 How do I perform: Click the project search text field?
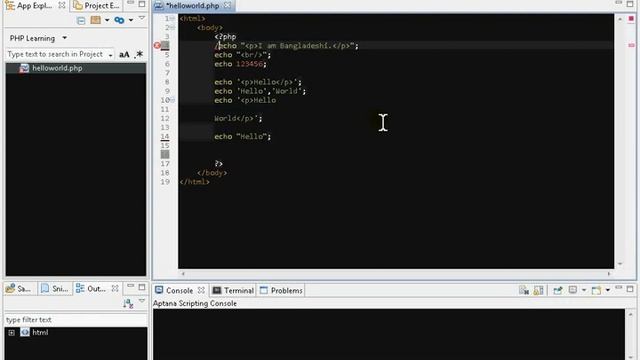[56, 54]
